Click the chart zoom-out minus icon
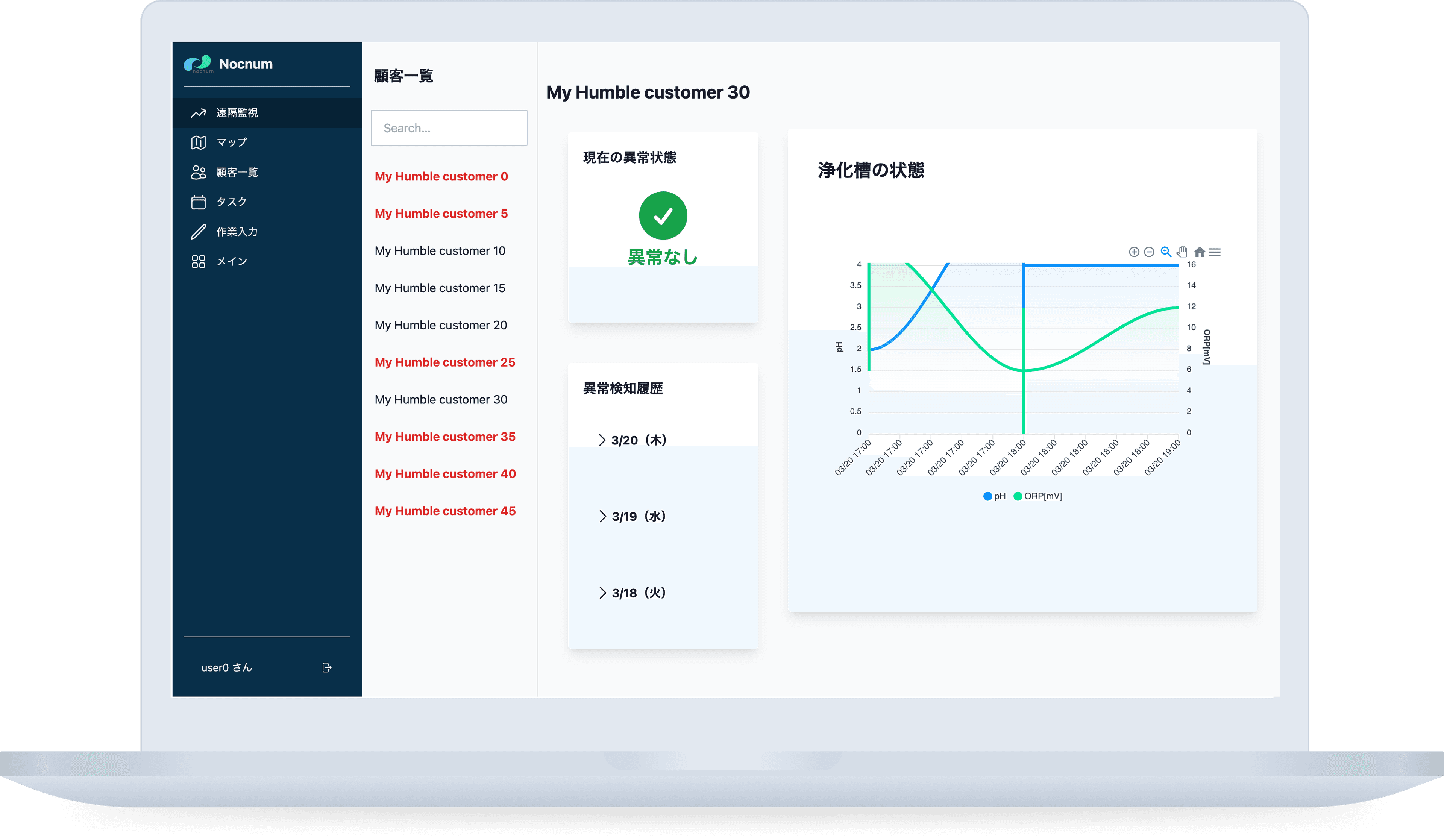1444x840 pixels. 1149,252
